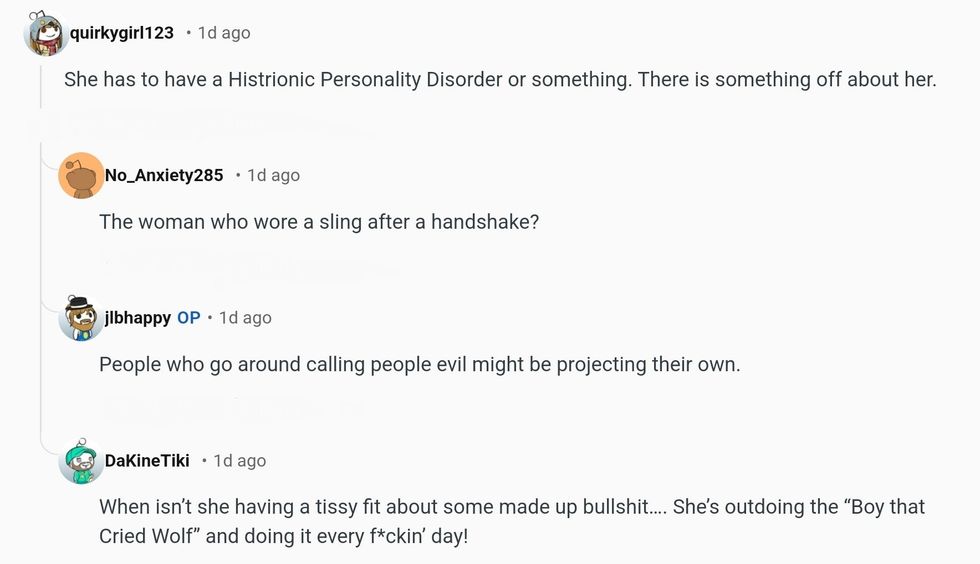Open DaKineTiki's username link

pyautogui.click(x=146, y=461)
